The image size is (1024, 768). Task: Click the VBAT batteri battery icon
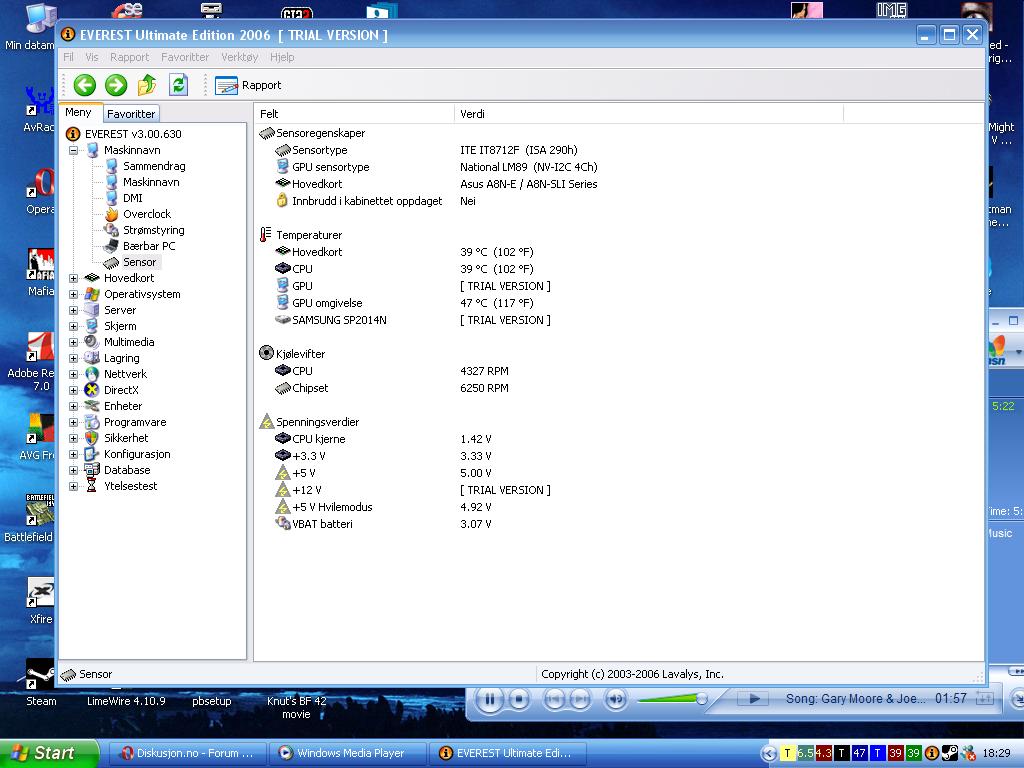click(x=283, y=523)
